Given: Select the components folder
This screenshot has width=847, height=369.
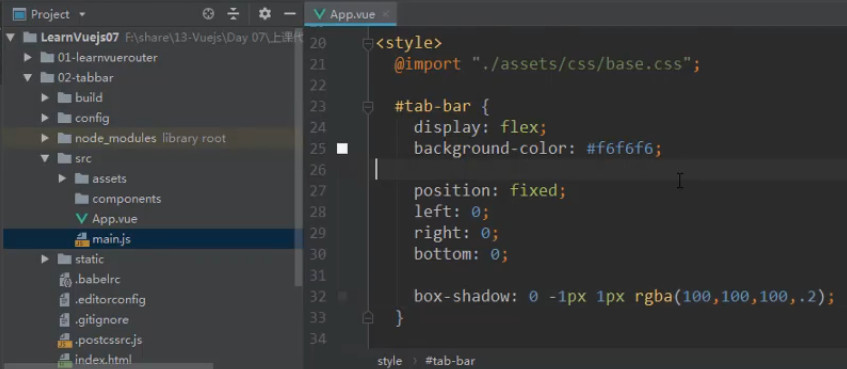Looking at the screenshot, I should click(x=126, y=199).
